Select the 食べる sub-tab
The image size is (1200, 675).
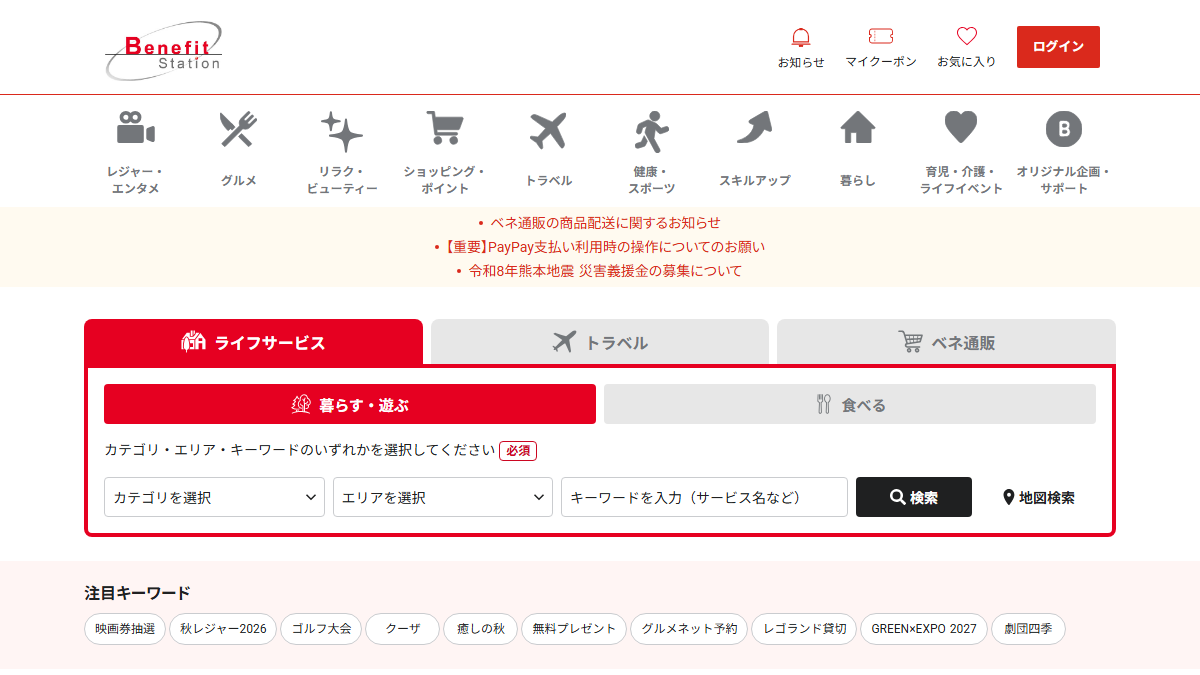click(x=850, y=404)
